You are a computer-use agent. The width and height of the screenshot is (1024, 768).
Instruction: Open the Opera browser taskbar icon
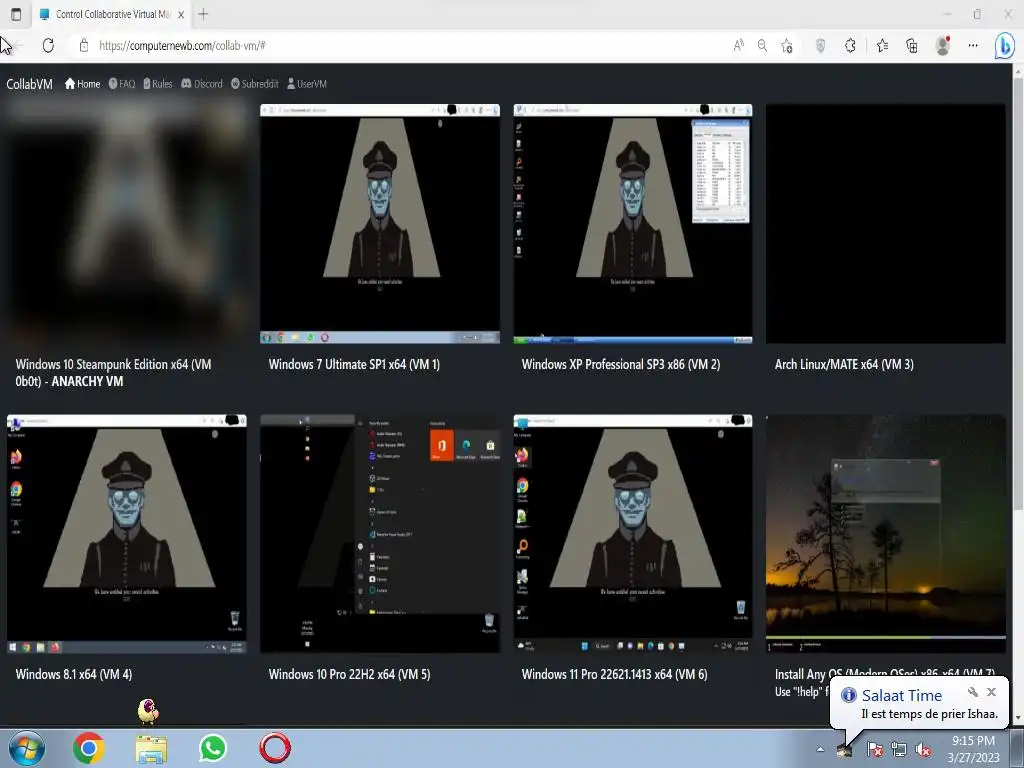pos(275,748)
